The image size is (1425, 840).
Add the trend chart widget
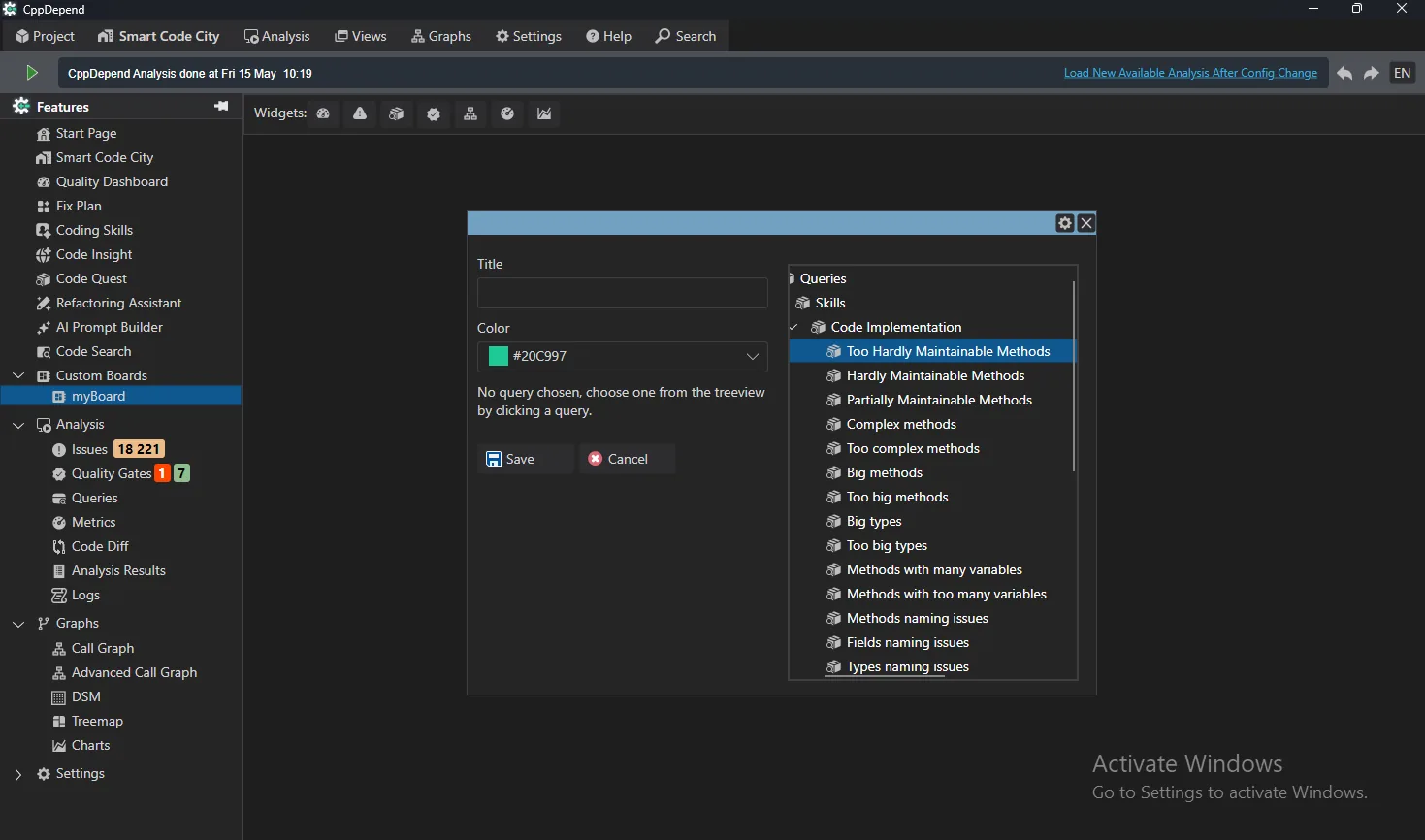[x=544, y=113]
